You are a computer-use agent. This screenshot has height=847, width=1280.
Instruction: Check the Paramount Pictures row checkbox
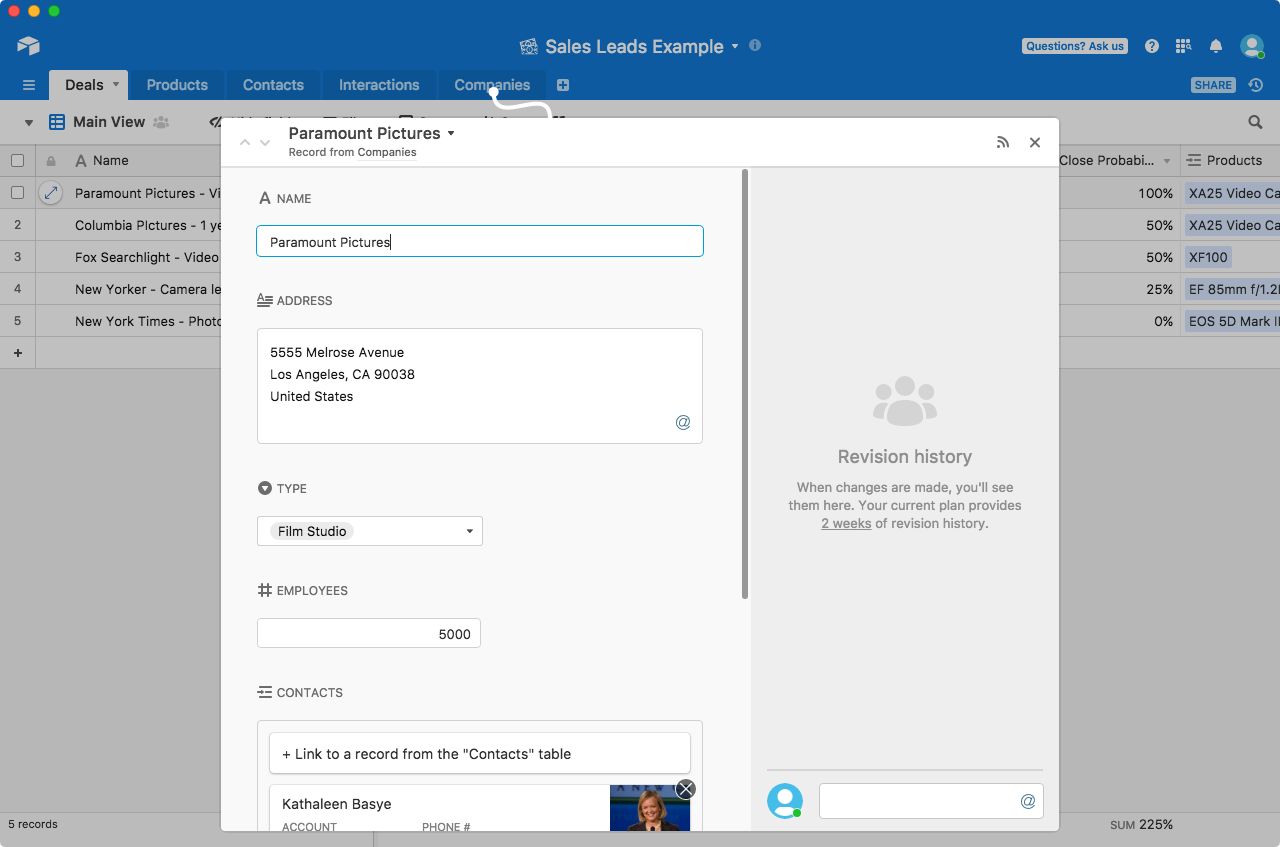17,193
